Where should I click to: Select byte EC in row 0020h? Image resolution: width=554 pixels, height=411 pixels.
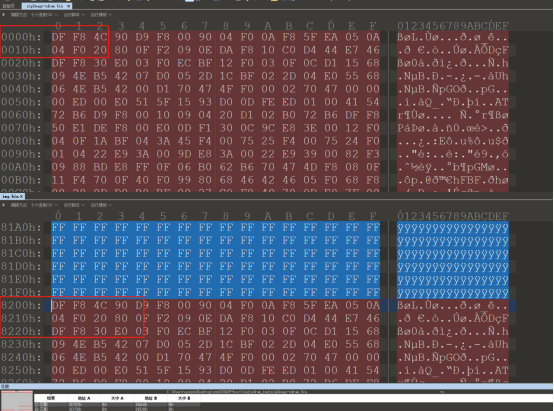pos(184,63)
